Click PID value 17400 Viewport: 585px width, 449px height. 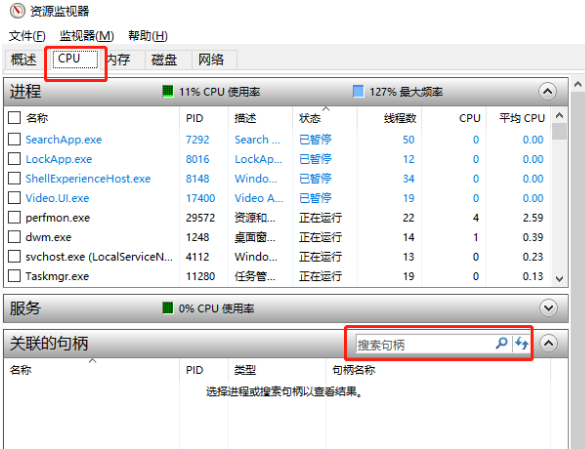pos(200,198)
